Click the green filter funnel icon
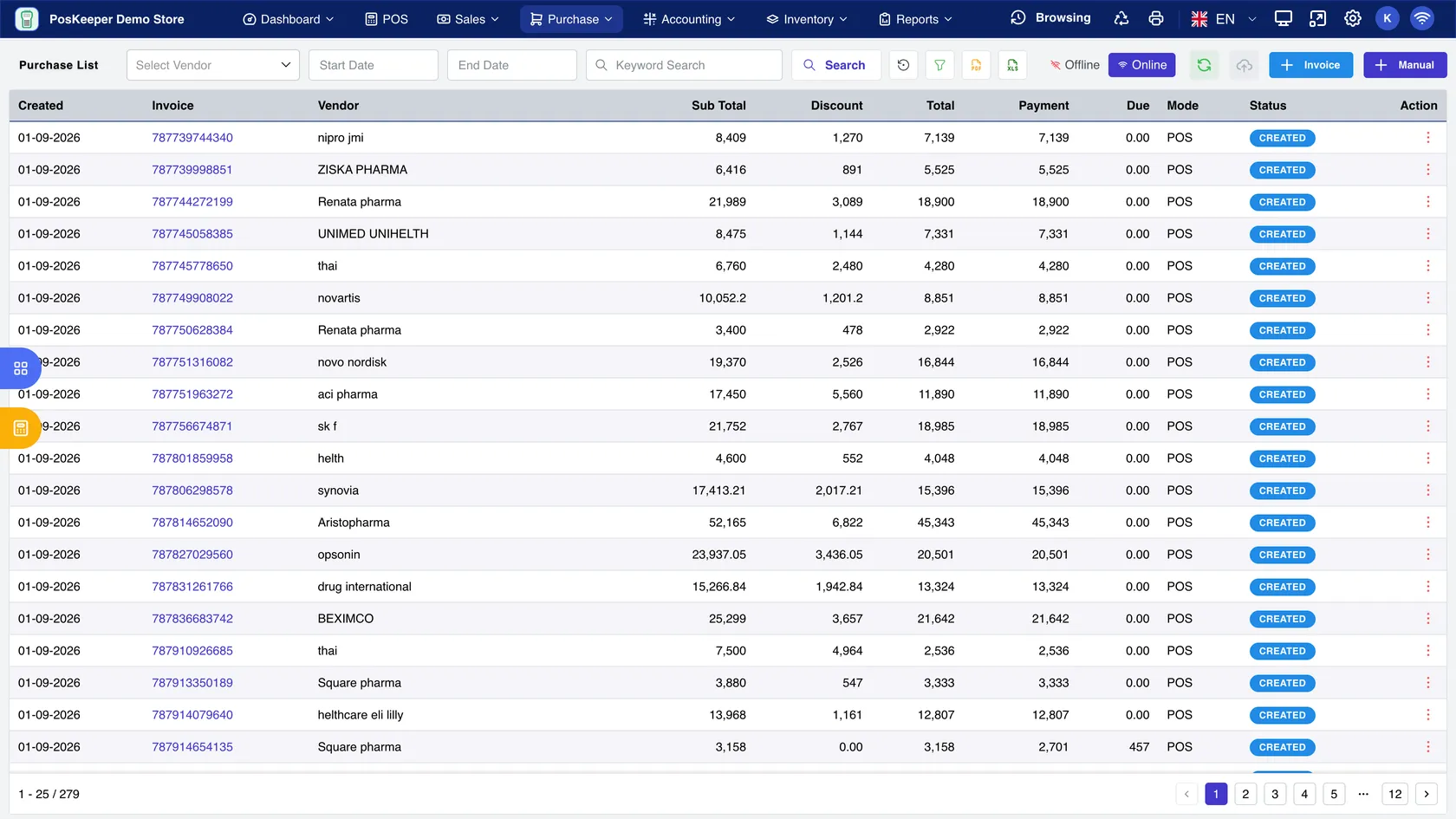1456x819 pixels. tap(939, 65)
